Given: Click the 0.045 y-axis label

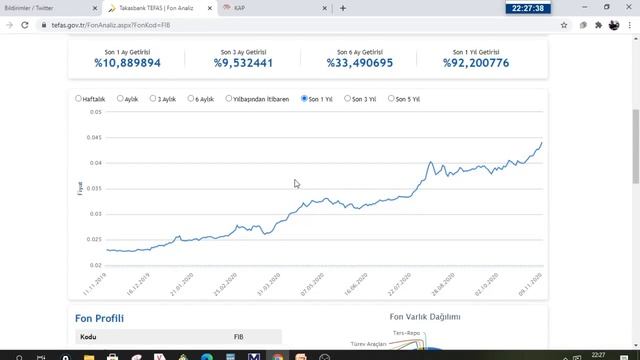Looking at the screenshot, I should [94, 138].
